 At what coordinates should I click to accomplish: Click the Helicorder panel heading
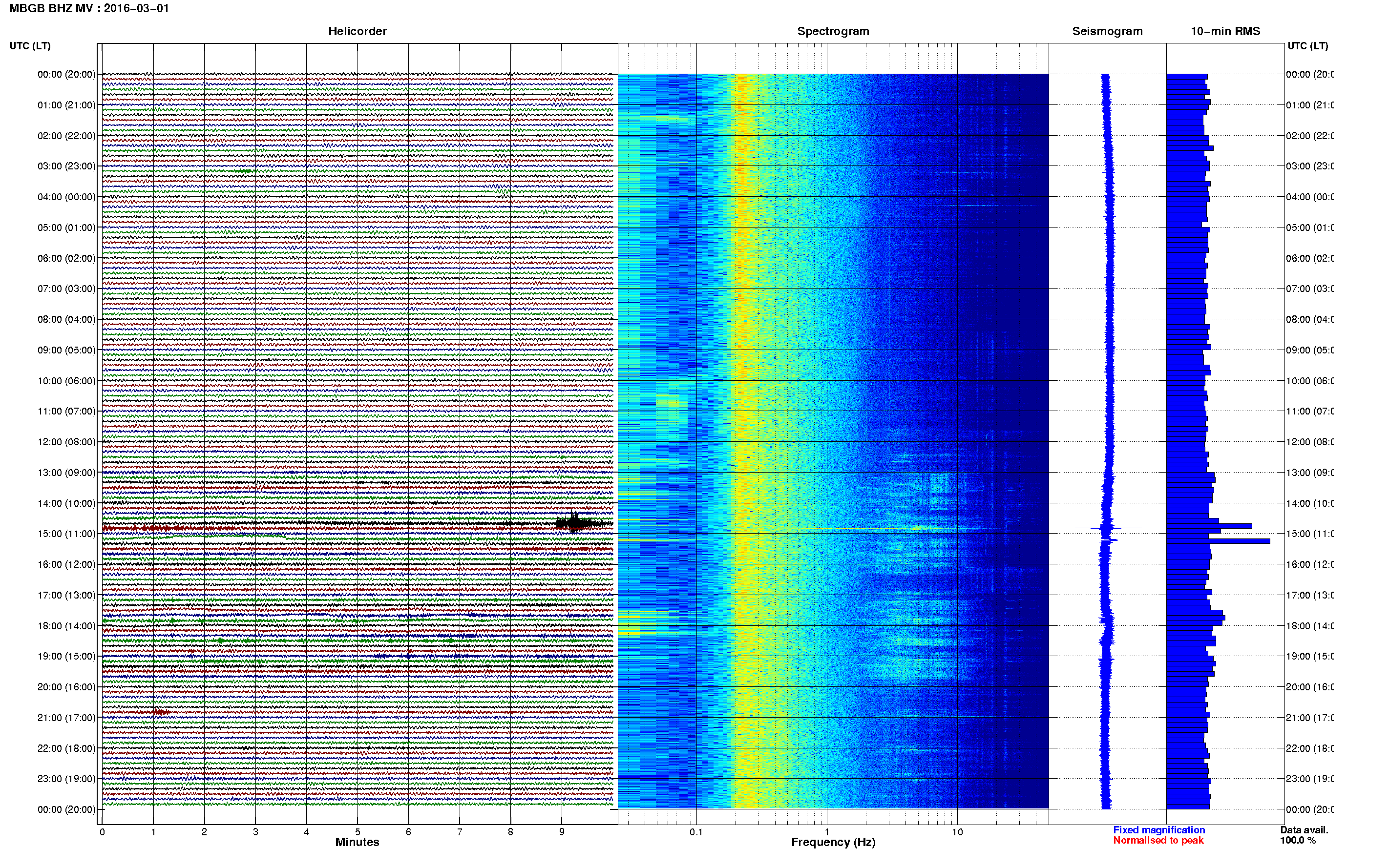357,32
